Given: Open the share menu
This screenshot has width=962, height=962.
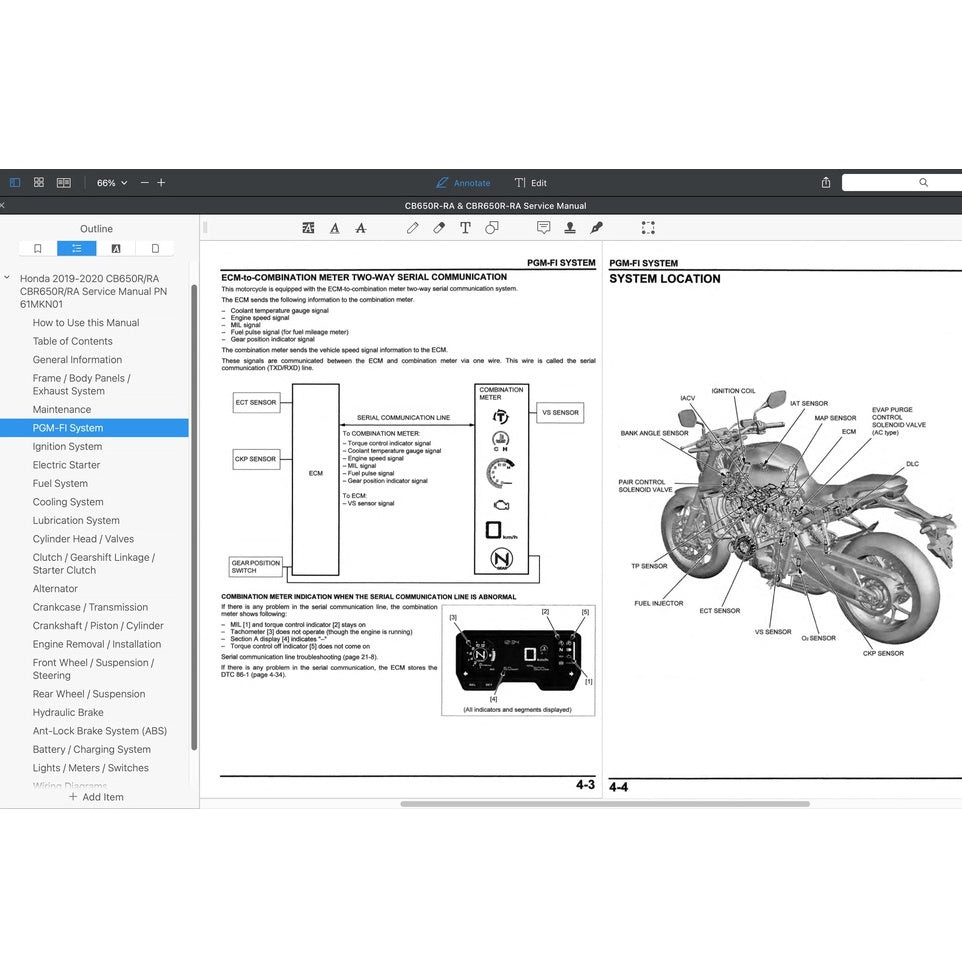Looking at the screenshot, I should [826, 182].
